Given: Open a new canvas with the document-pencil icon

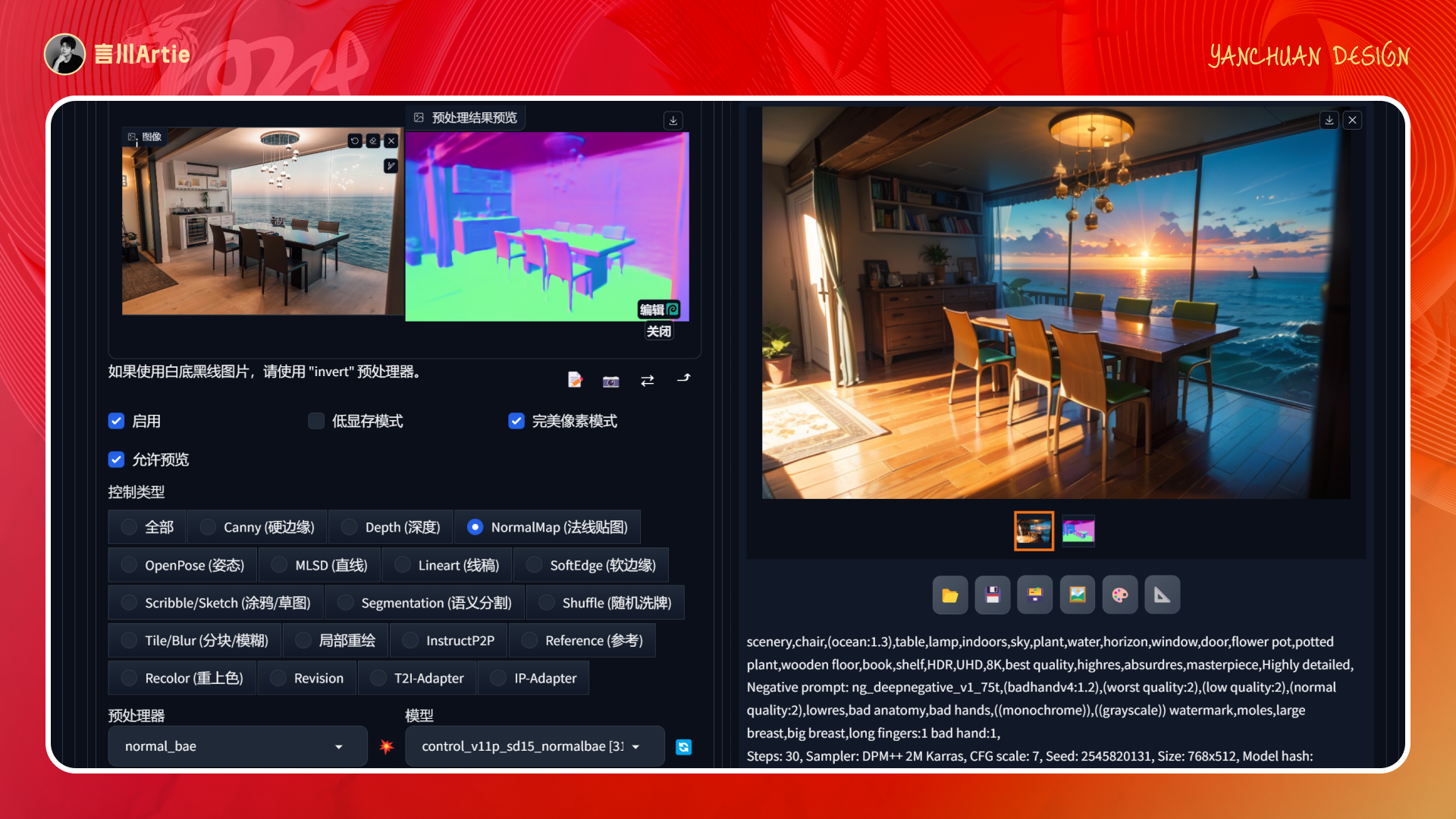Looking at the screenshot, I should pos(575,381).
